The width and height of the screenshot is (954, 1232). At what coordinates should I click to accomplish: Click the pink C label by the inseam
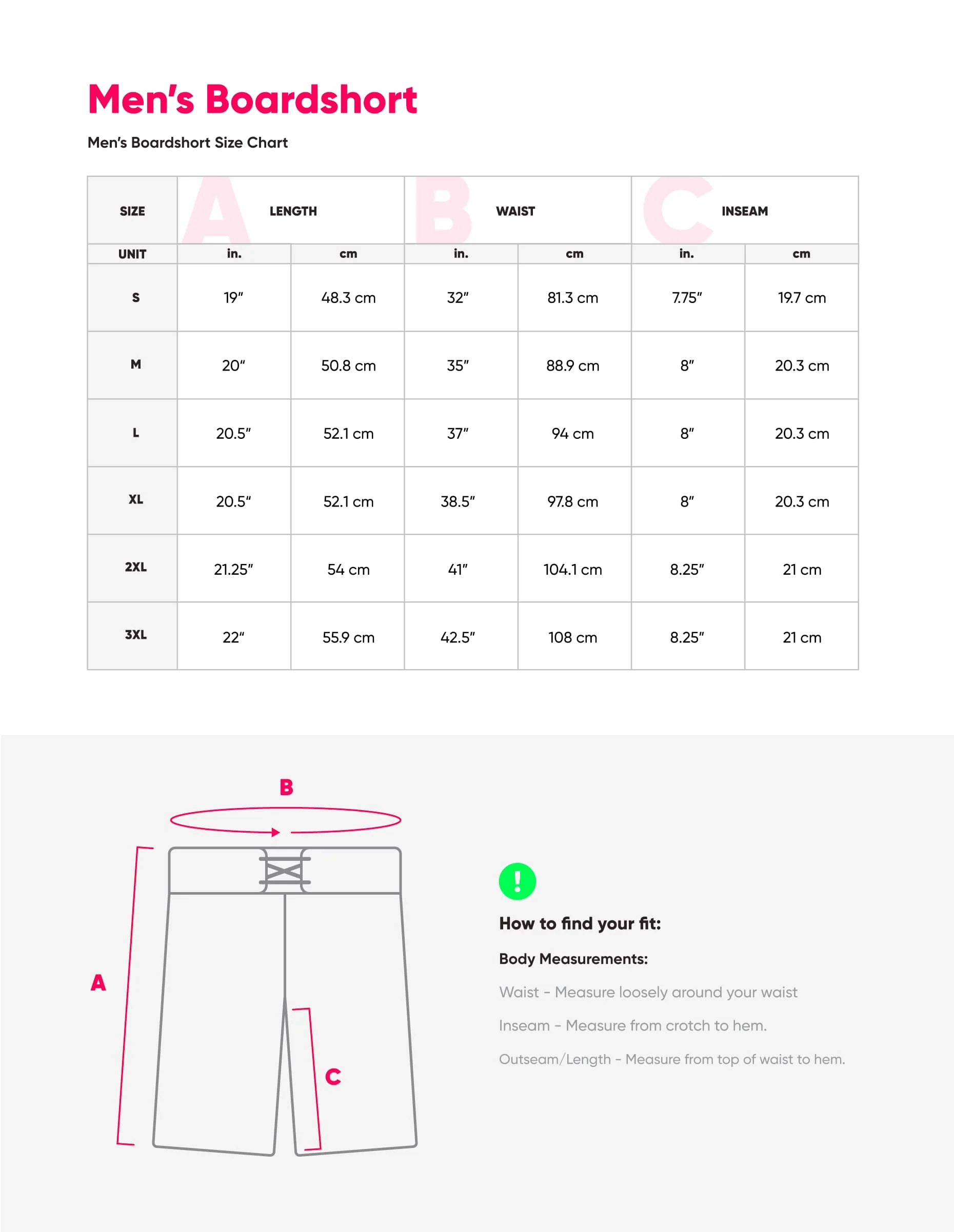click(x=333, y=1077)
